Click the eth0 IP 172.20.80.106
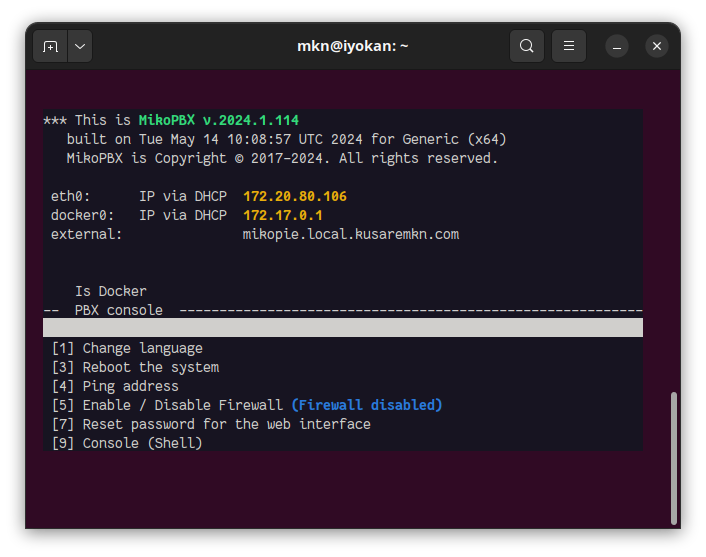706x557 pixels. [x=295, y=196]
